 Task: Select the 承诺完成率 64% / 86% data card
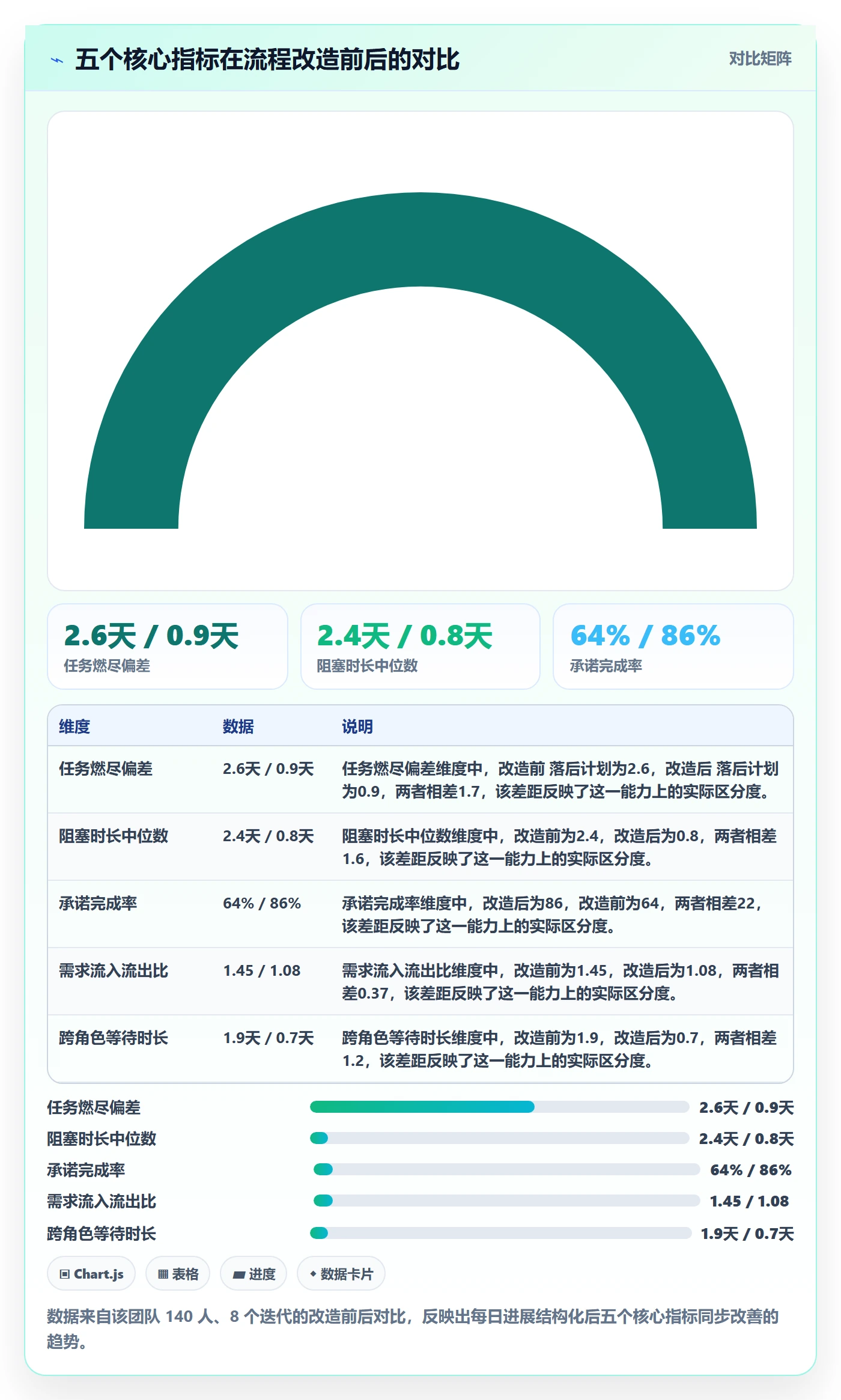click(673, 647)
